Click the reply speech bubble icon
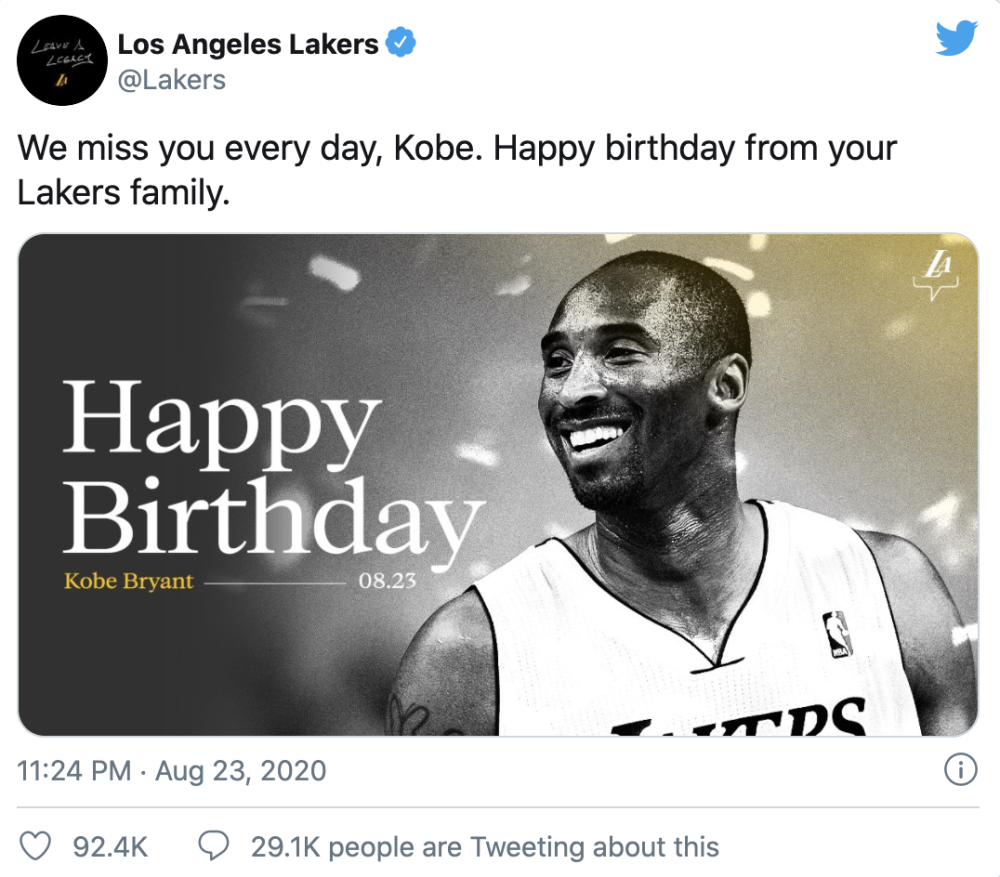Viewport: 1000px width, 877px height. pyautogui.click(x=214, y=847)
